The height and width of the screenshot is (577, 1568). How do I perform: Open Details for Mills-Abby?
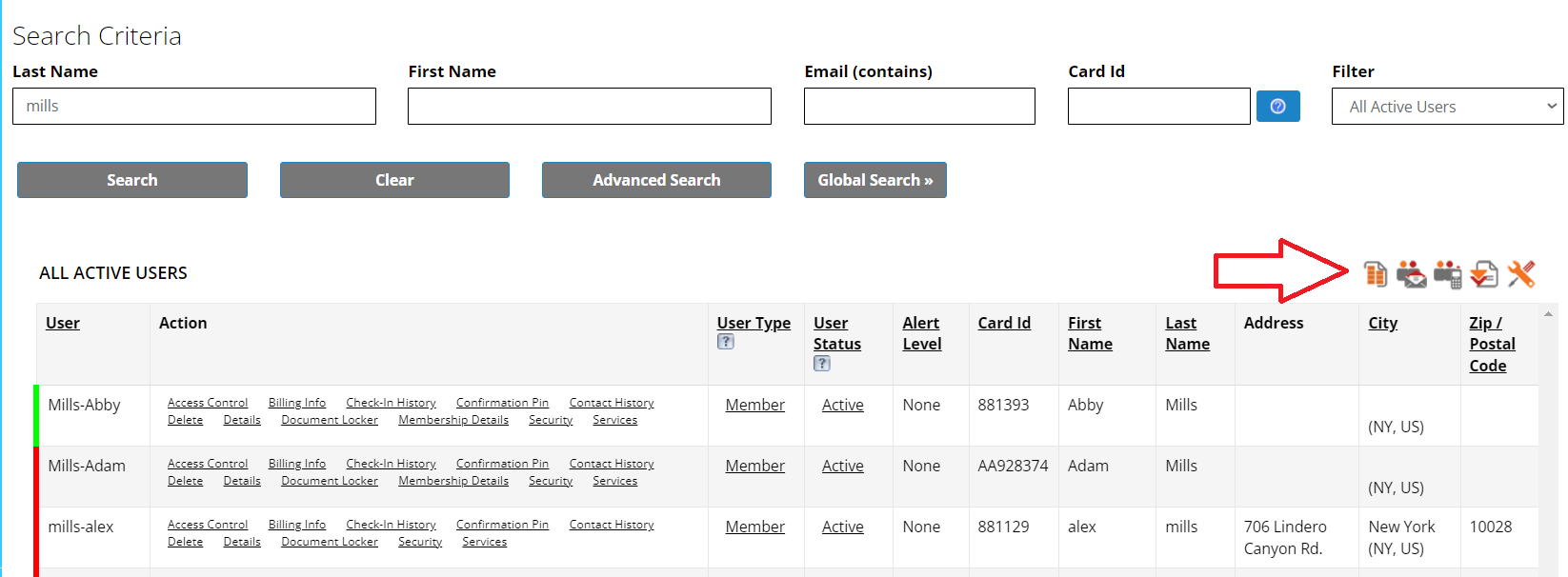point(242,420)
